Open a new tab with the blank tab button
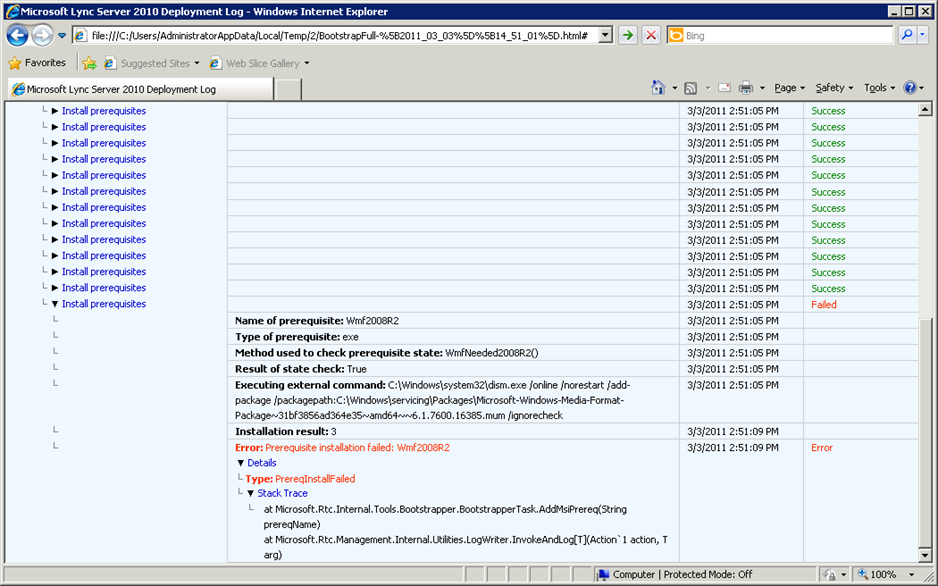This screenshot has height=586, width=938. click(x=288, y=90)
